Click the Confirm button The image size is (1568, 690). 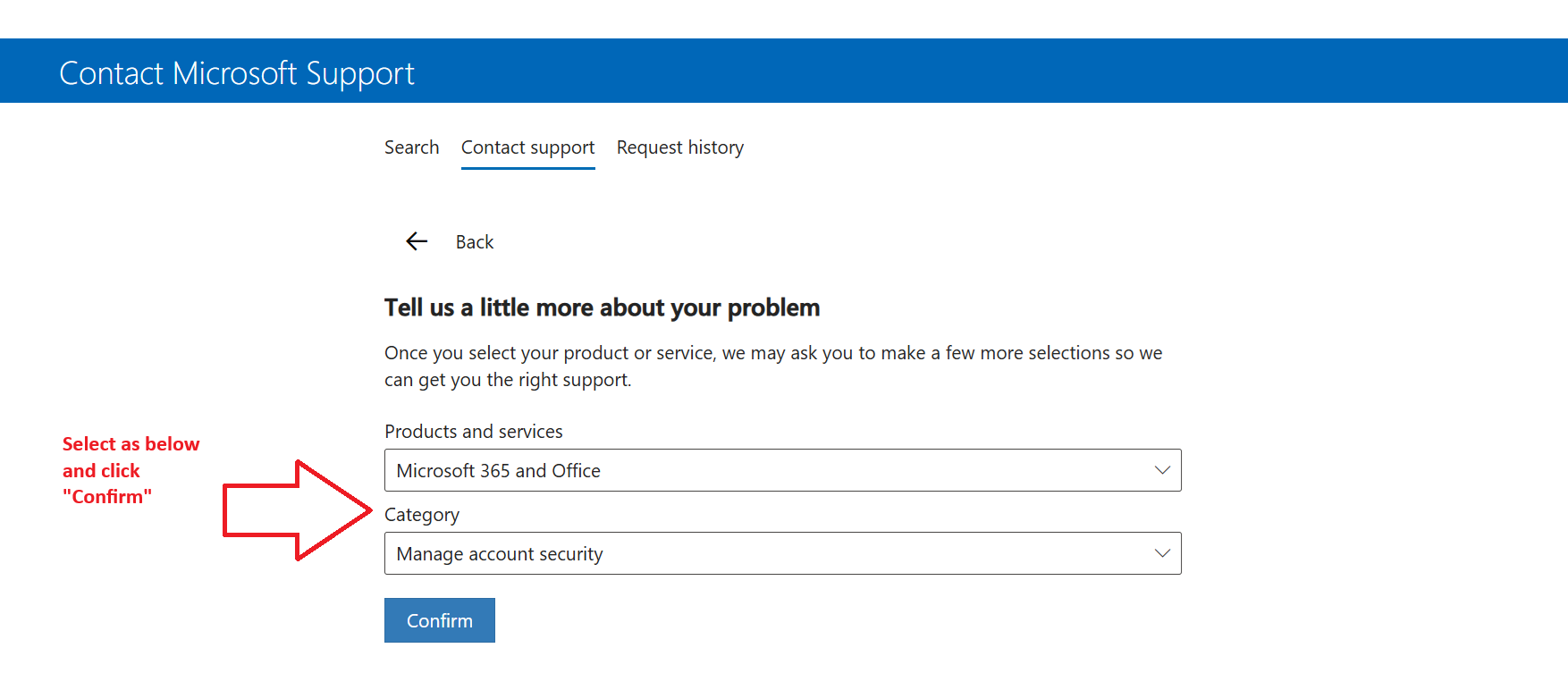[439, 619]
